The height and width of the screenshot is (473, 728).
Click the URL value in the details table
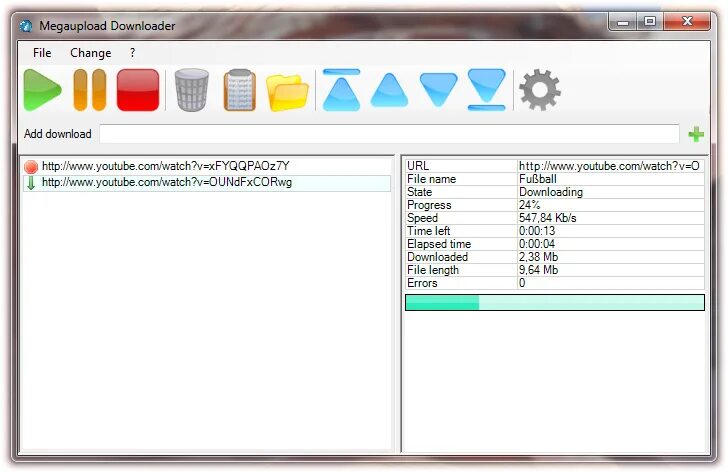point(609,166)
